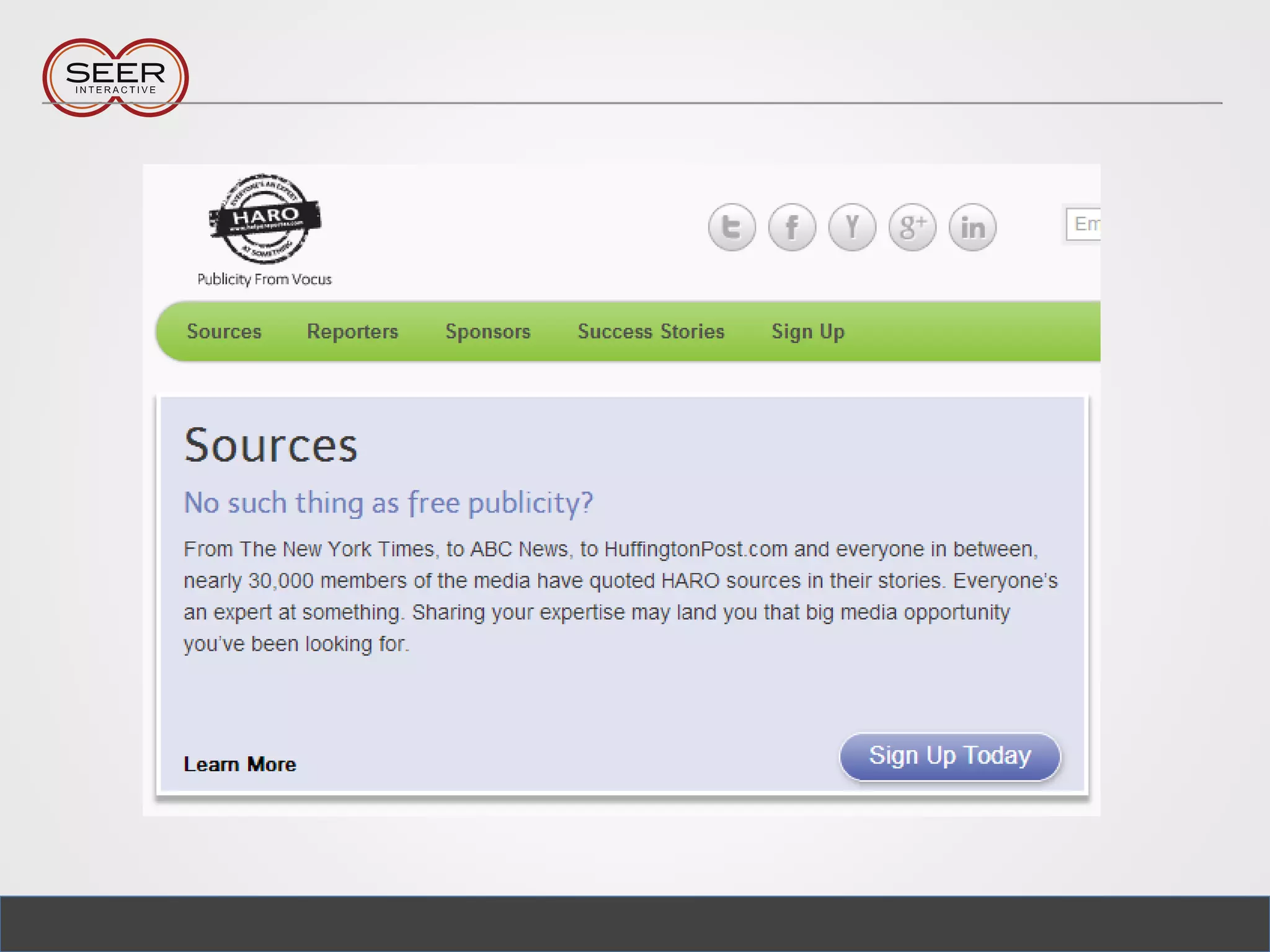Go to the Reporters menu item
The height and width of the screenshot is (952, 1270).
click(x=352, y=332)
